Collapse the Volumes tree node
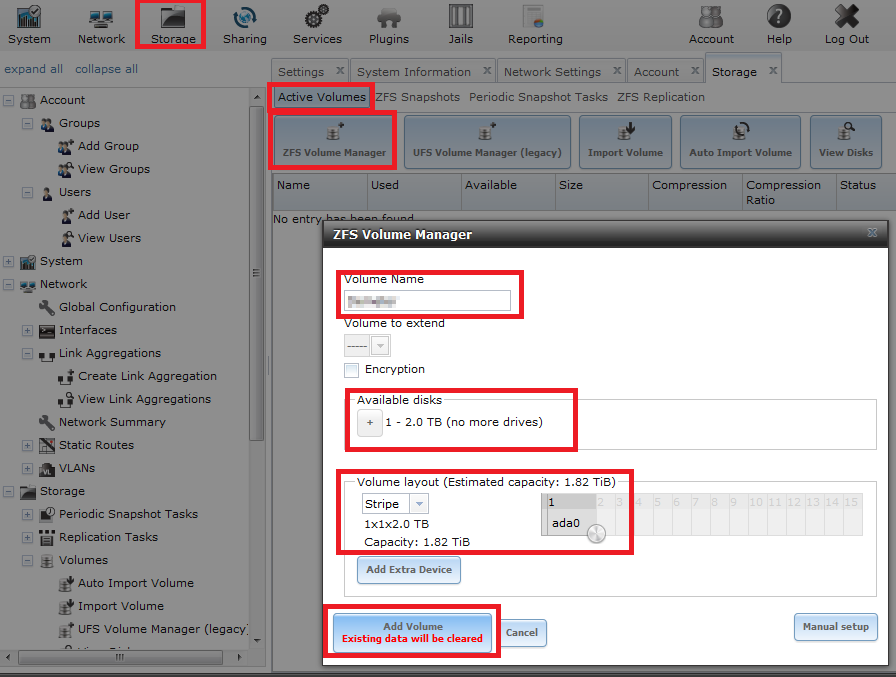This screenshot has width=896, height=677. 27,560
